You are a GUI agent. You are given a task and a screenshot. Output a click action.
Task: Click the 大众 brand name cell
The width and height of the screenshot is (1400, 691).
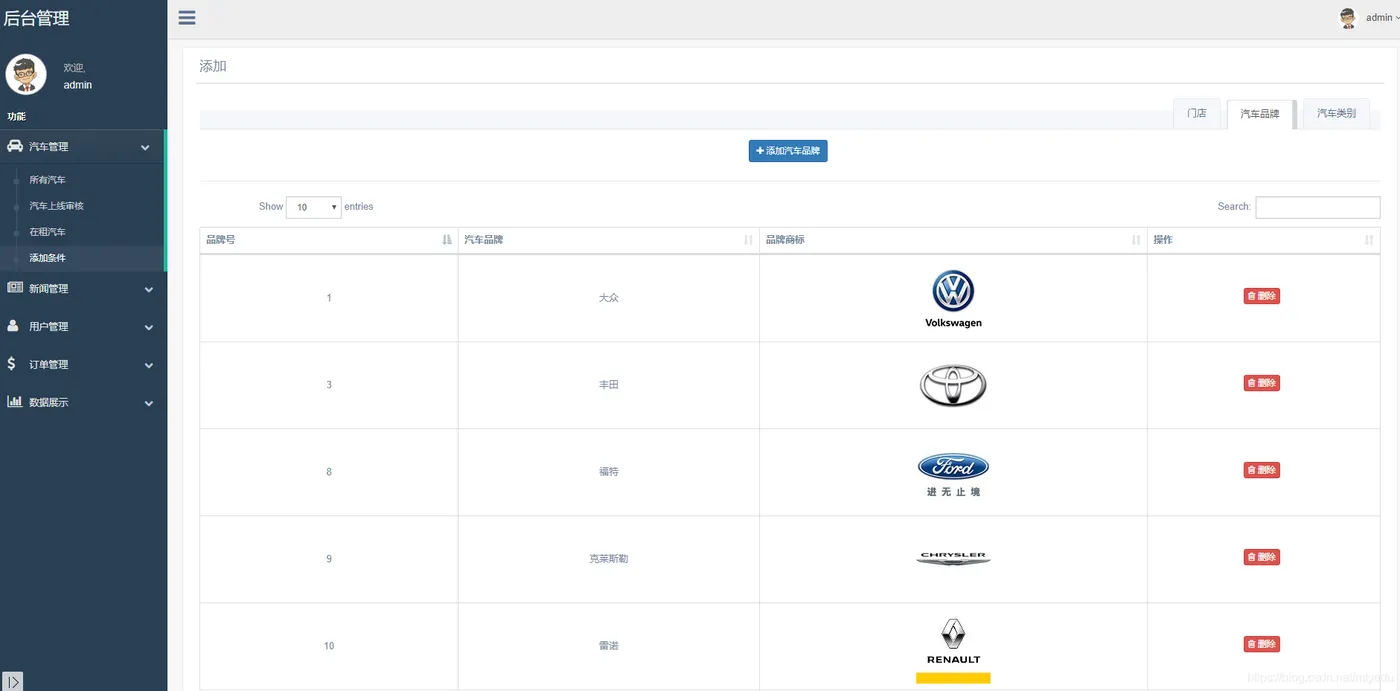609,298
